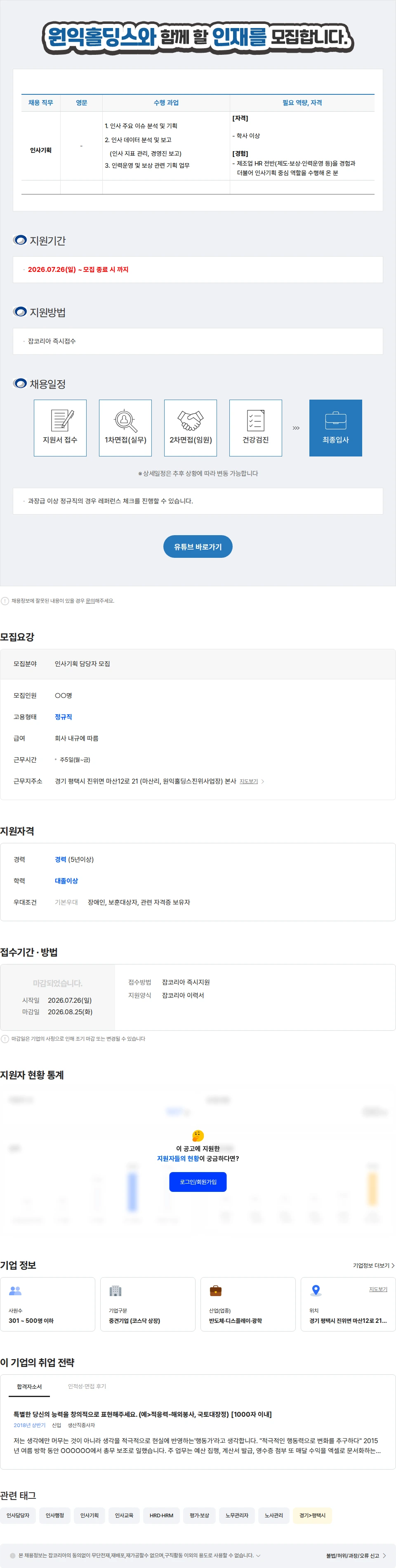Click the 지원기간 section bullet icon
The height and width of the screenshot is (1568, 396).
click(20, 240)
